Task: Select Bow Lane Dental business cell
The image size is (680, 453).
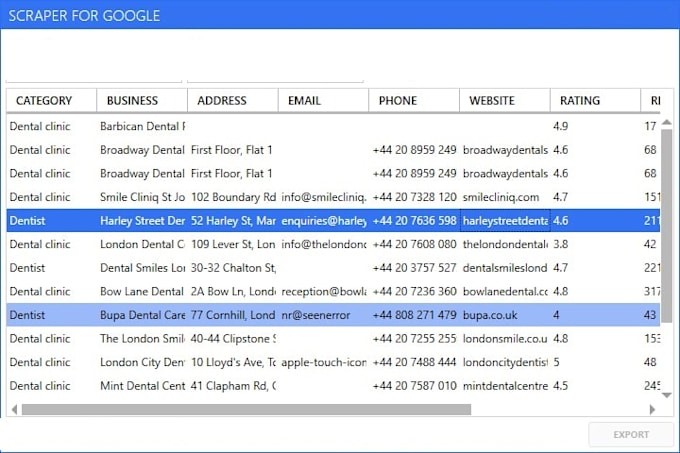Action: 142,291
